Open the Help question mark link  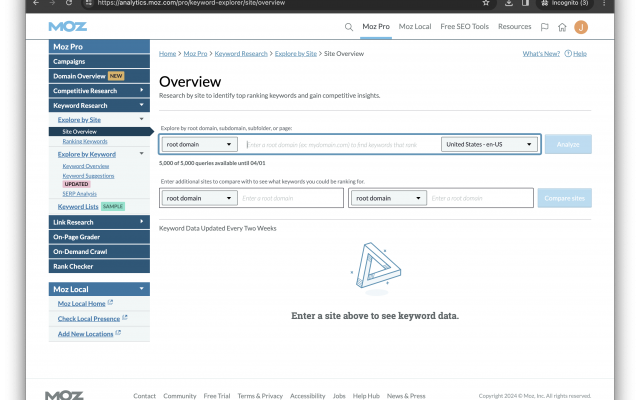[x=576, y=53]
